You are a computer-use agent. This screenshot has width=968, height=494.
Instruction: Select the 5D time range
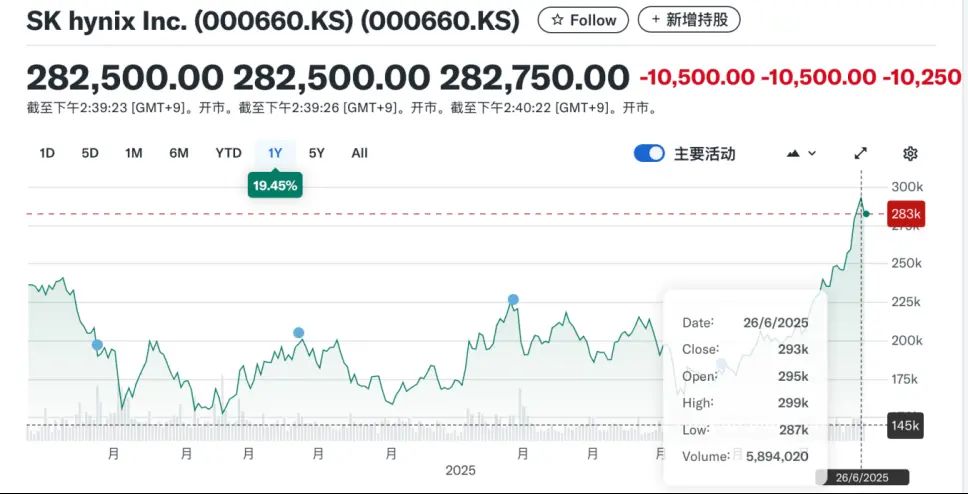coord(90,153)
